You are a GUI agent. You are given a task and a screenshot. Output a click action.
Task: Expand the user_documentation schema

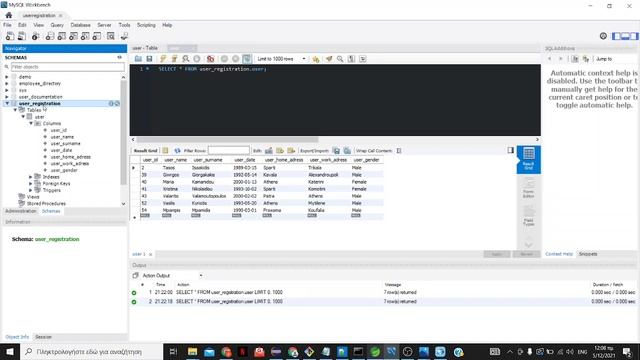click(x=7, y=97)
